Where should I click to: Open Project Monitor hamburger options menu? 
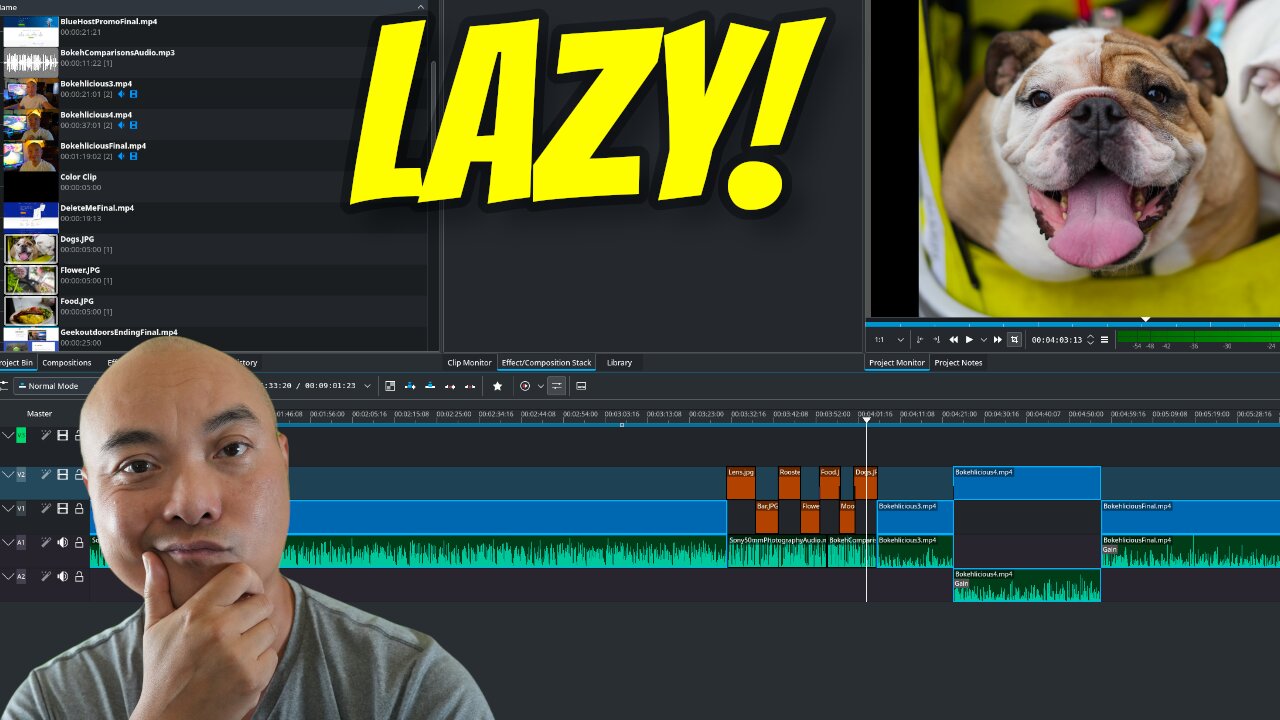pos(1104,340)
